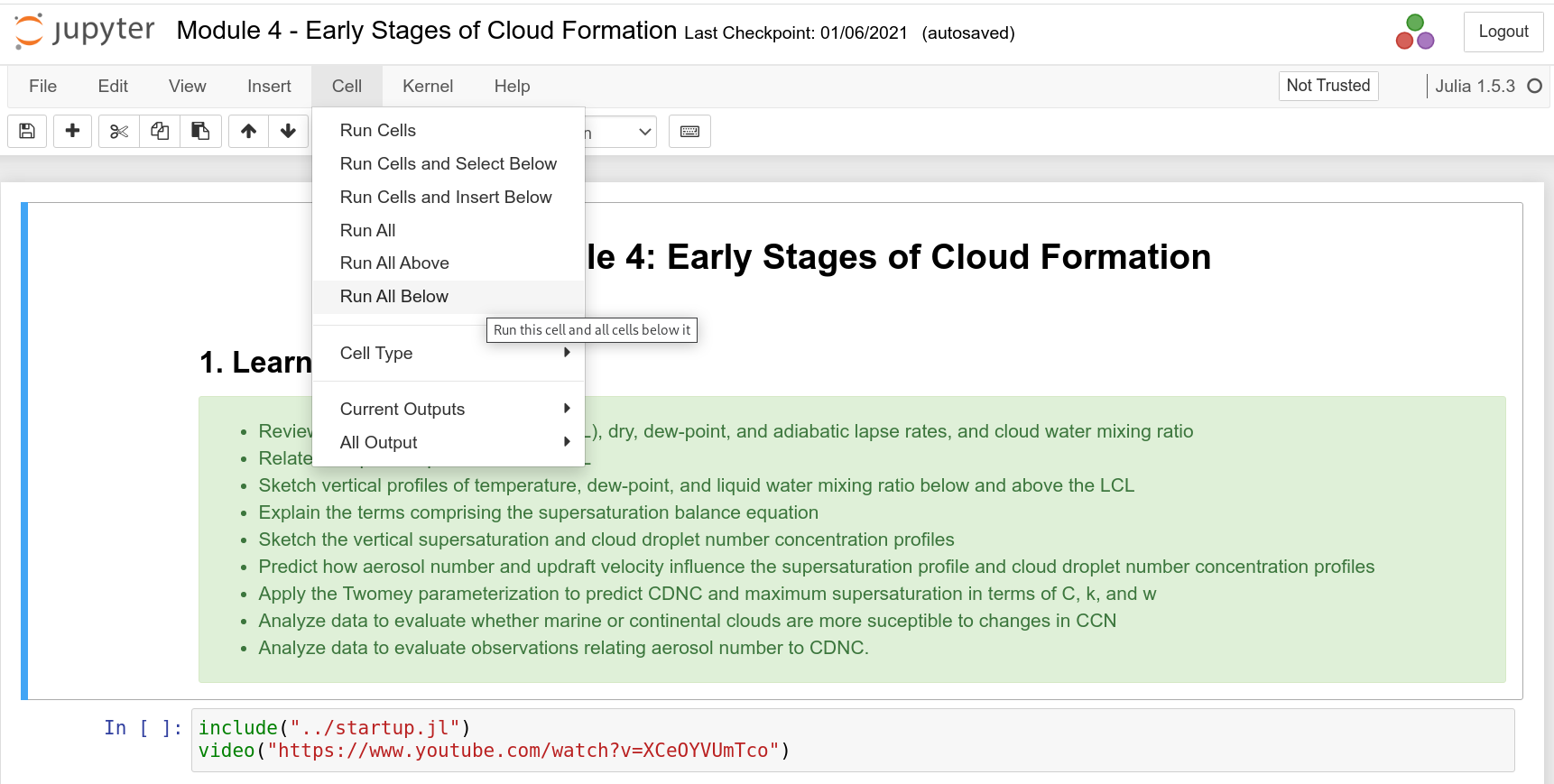Open the Kernel menu
This screenshot has width=1554, height=784.
[x=428, y=87]
